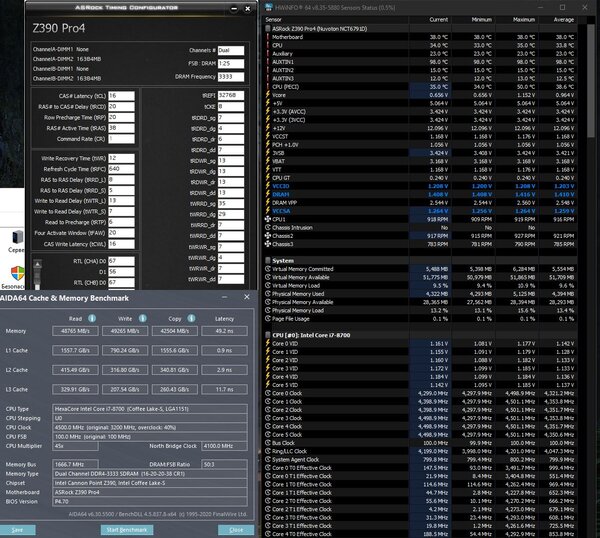Select the DRAM voltage sensor row
This screenshot has height=538, width=600.
coord(421,194)
